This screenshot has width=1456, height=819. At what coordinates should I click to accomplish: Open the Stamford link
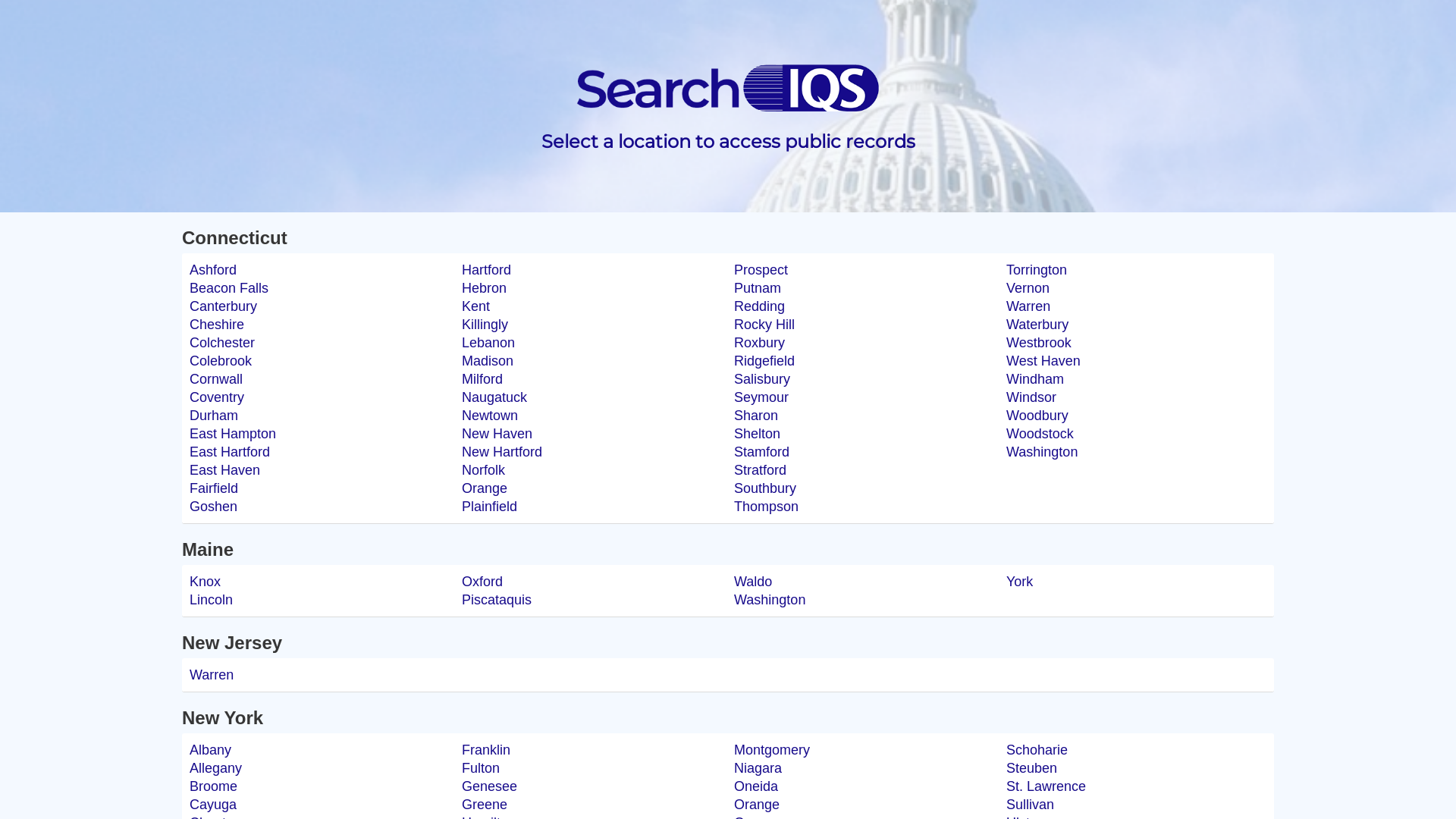(761, 452)
